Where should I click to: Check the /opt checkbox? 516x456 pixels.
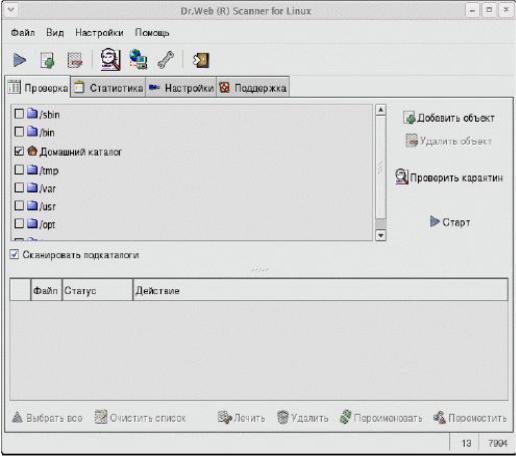[x=19, y=223]
